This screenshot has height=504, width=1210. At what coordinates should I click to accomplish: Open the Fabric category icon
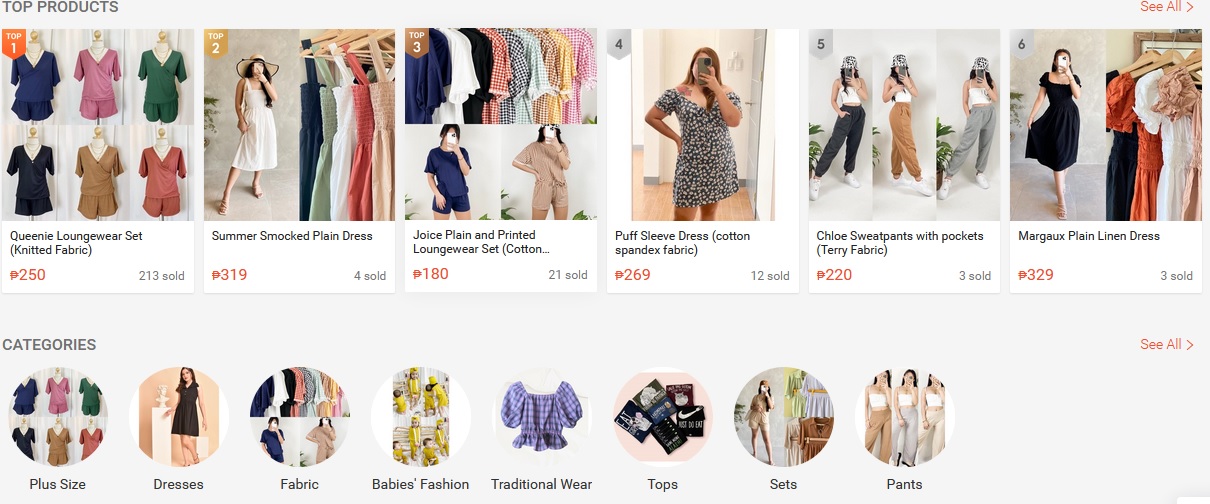pyautogui.click(x=300, y=417)
